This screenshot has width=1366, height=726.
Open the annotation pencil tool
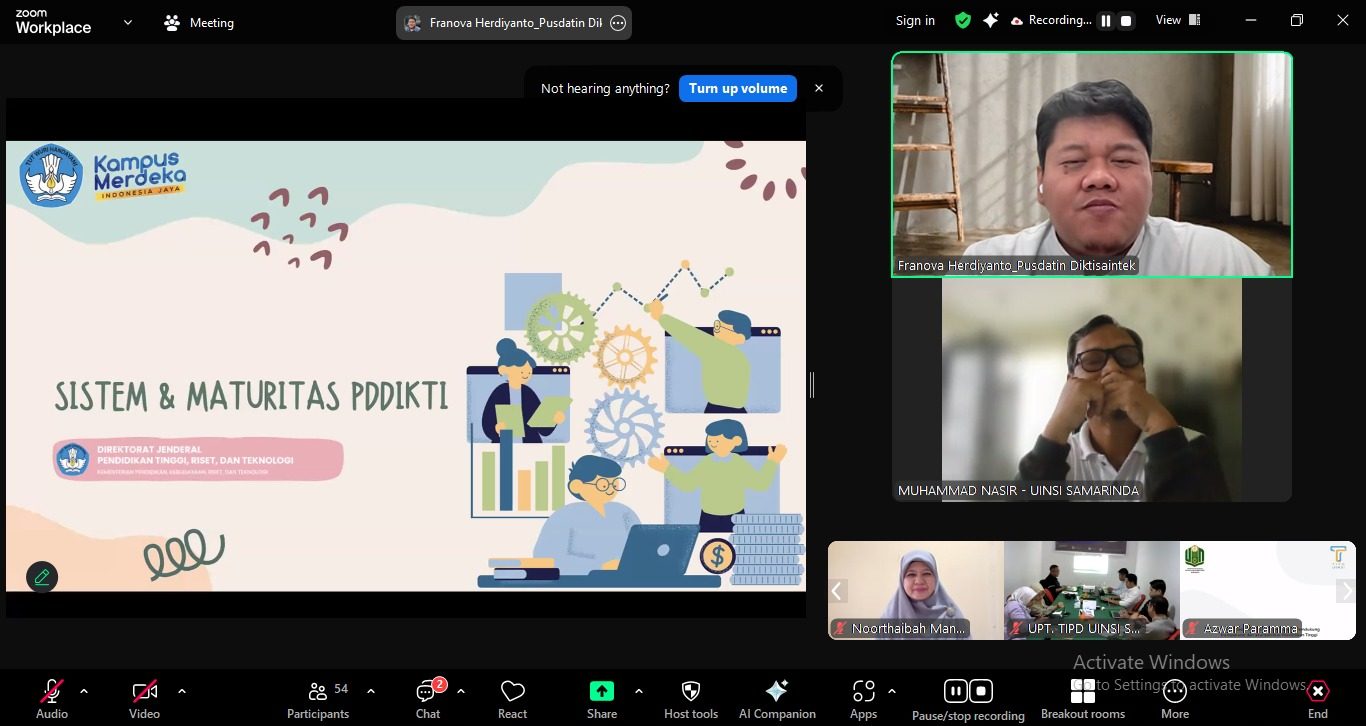click(x=42, y=577)
